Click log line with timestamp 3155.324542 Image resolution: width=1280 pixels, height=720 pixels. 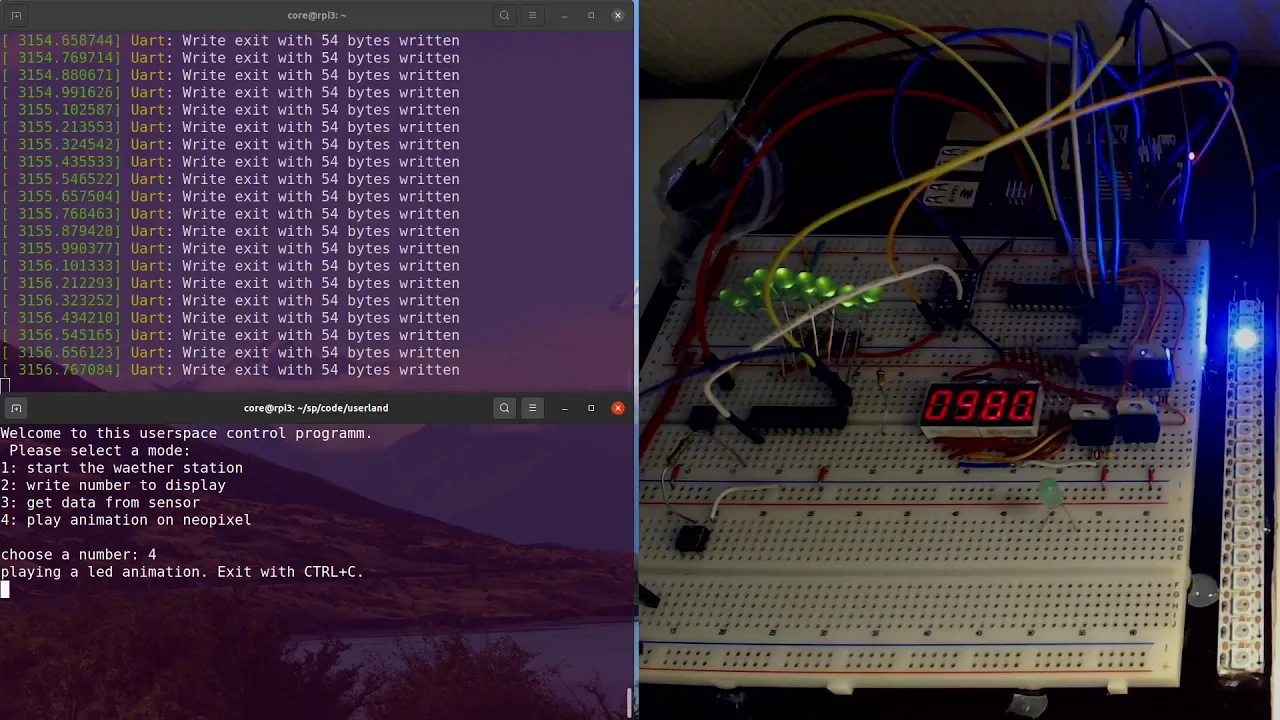coord(231,145)
